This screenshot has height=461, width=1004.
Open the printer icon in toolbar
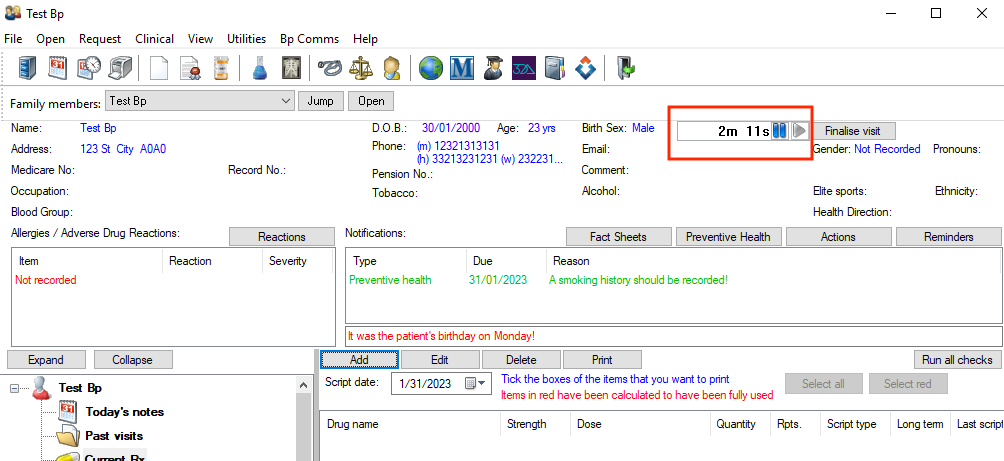tap(121, 68)
